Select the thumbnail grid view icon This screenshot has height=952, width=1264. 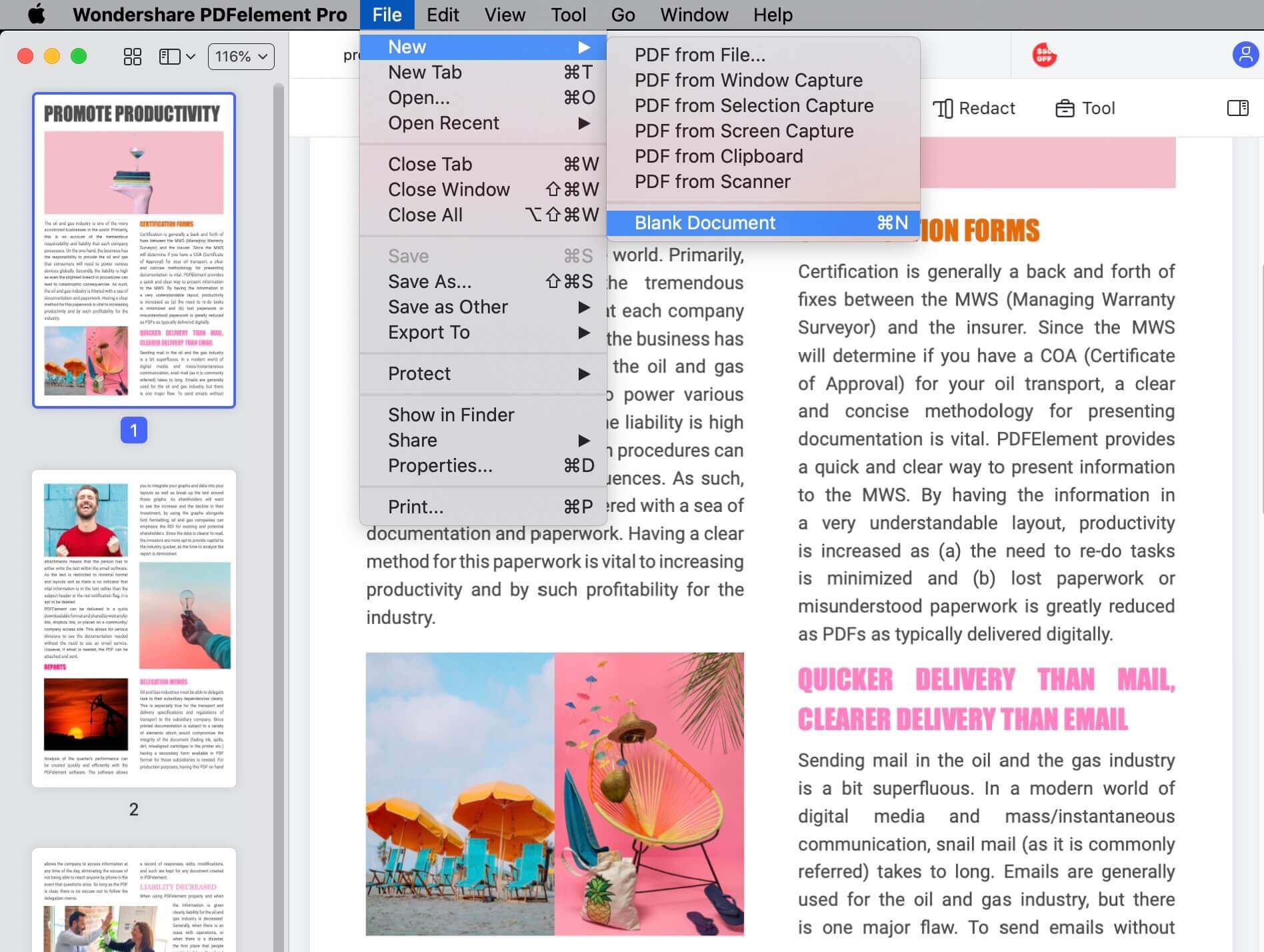[132, 57]
